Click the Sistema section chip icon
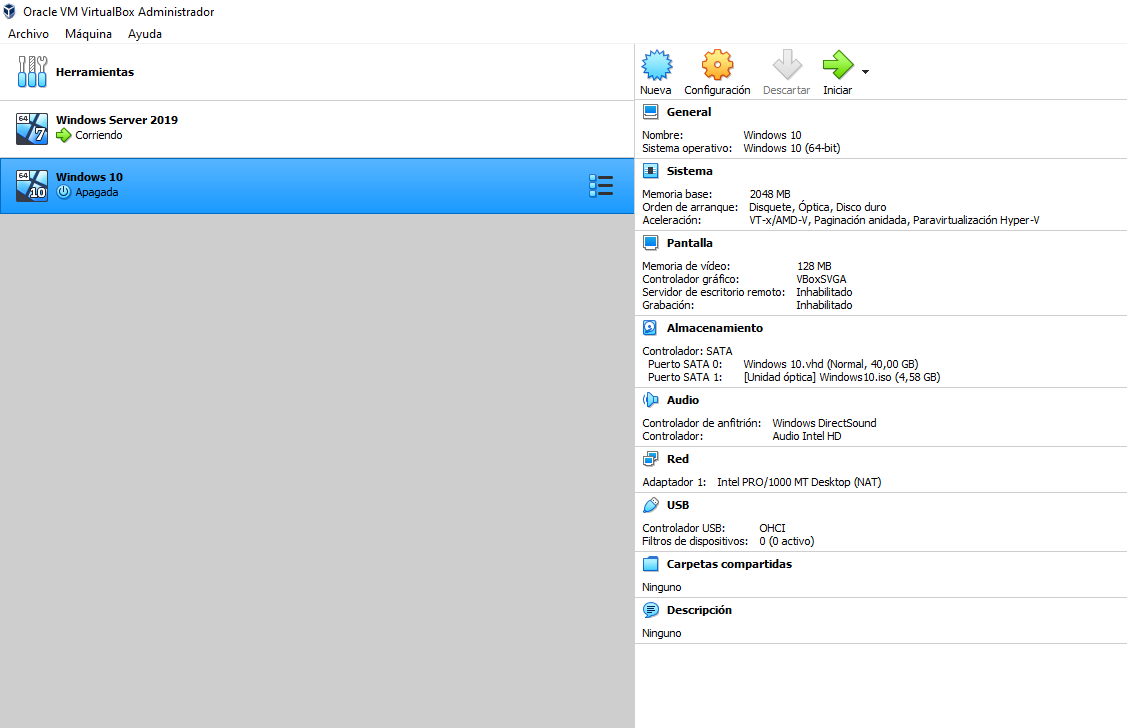 650,171
